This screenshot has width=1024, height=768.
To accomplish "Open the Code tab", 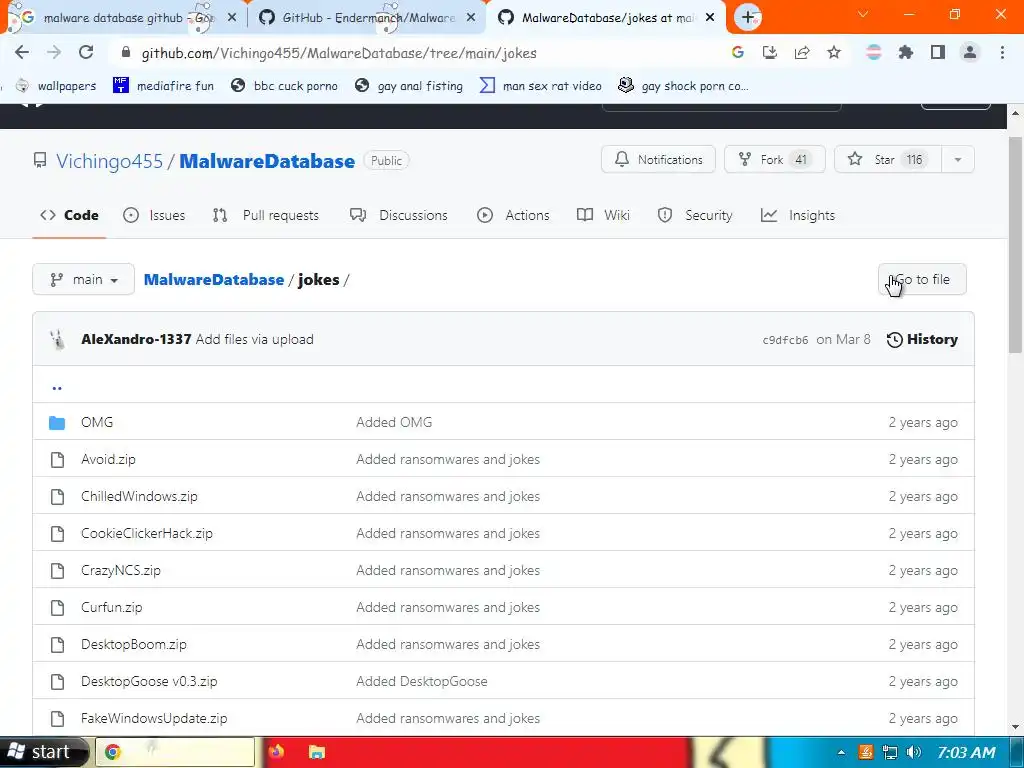I will point(69,216).
